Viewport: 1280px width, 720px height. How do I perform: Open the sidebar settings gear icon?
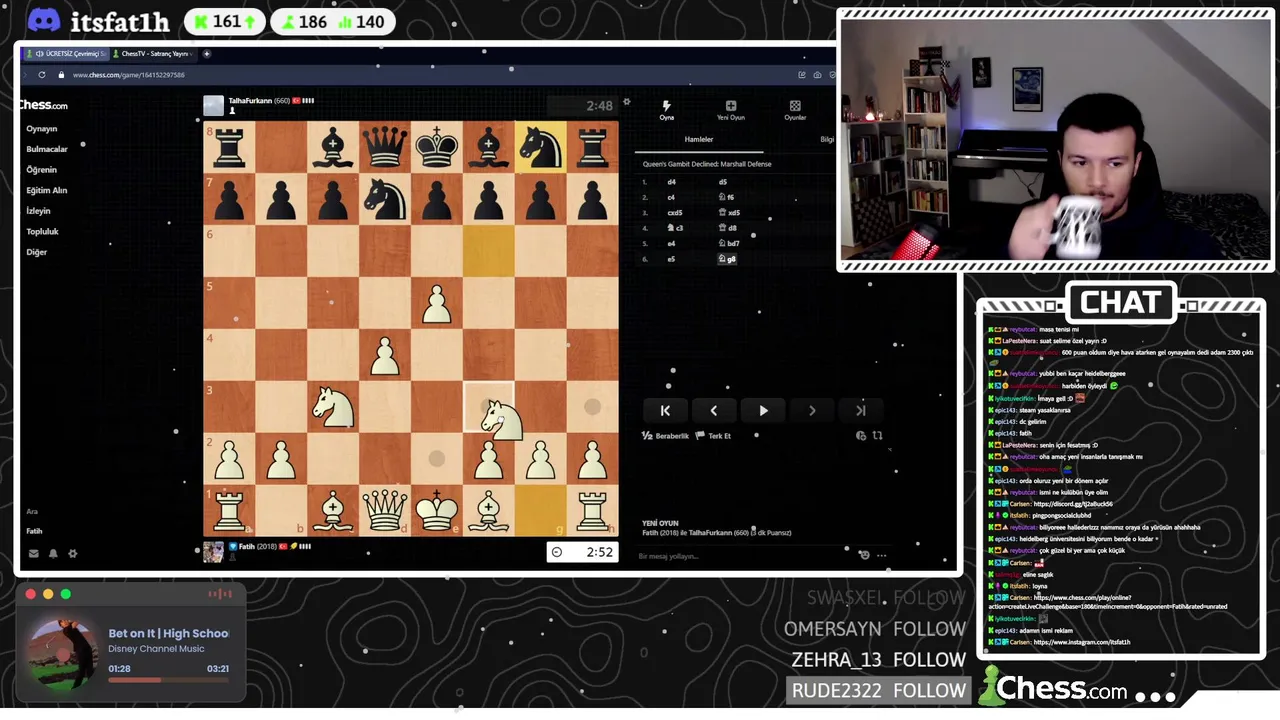(x=72, y=553)
